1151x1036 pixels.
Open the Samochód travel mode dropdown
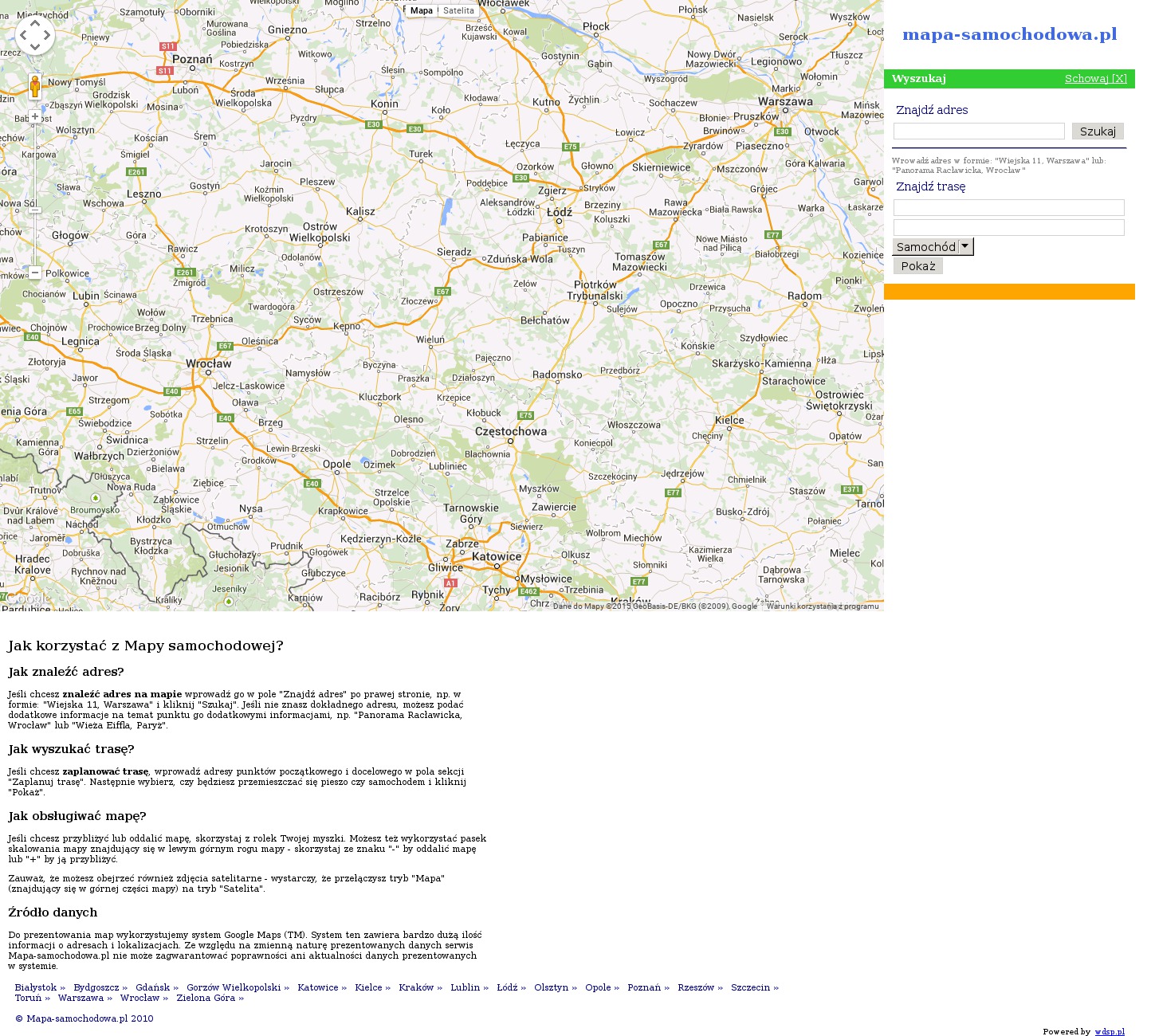pos(933,247)
